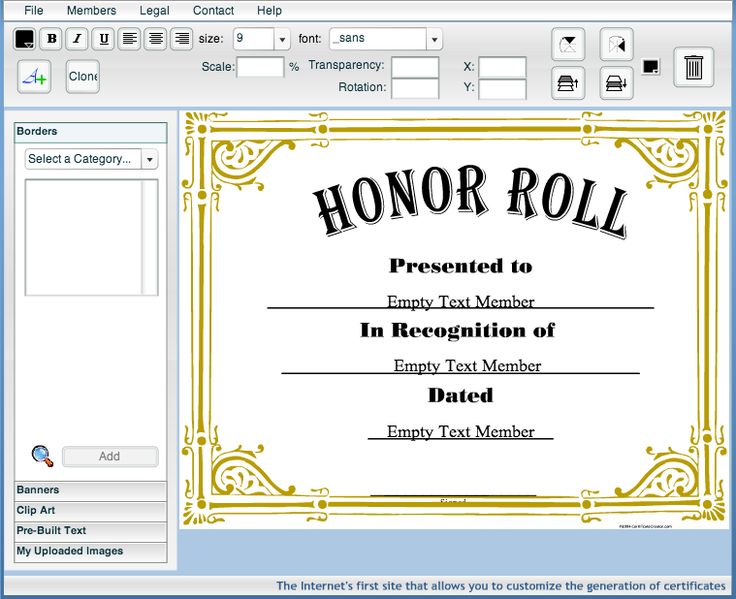
Task: Select the HONOR ROLL title text
Action: pos(470,202)
